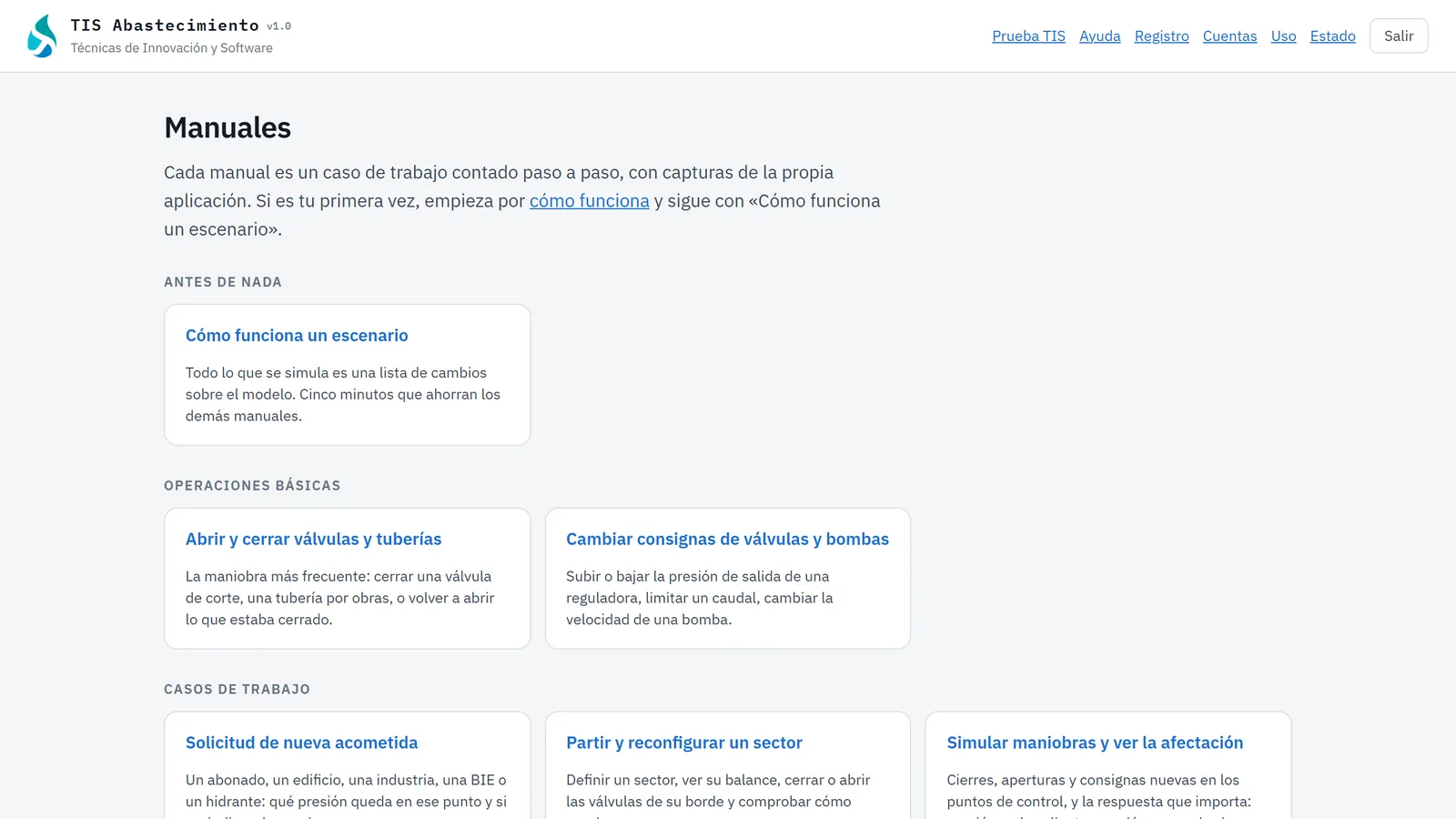Click the 'TIS Abastecimiento' title text

tap(165, 25)
